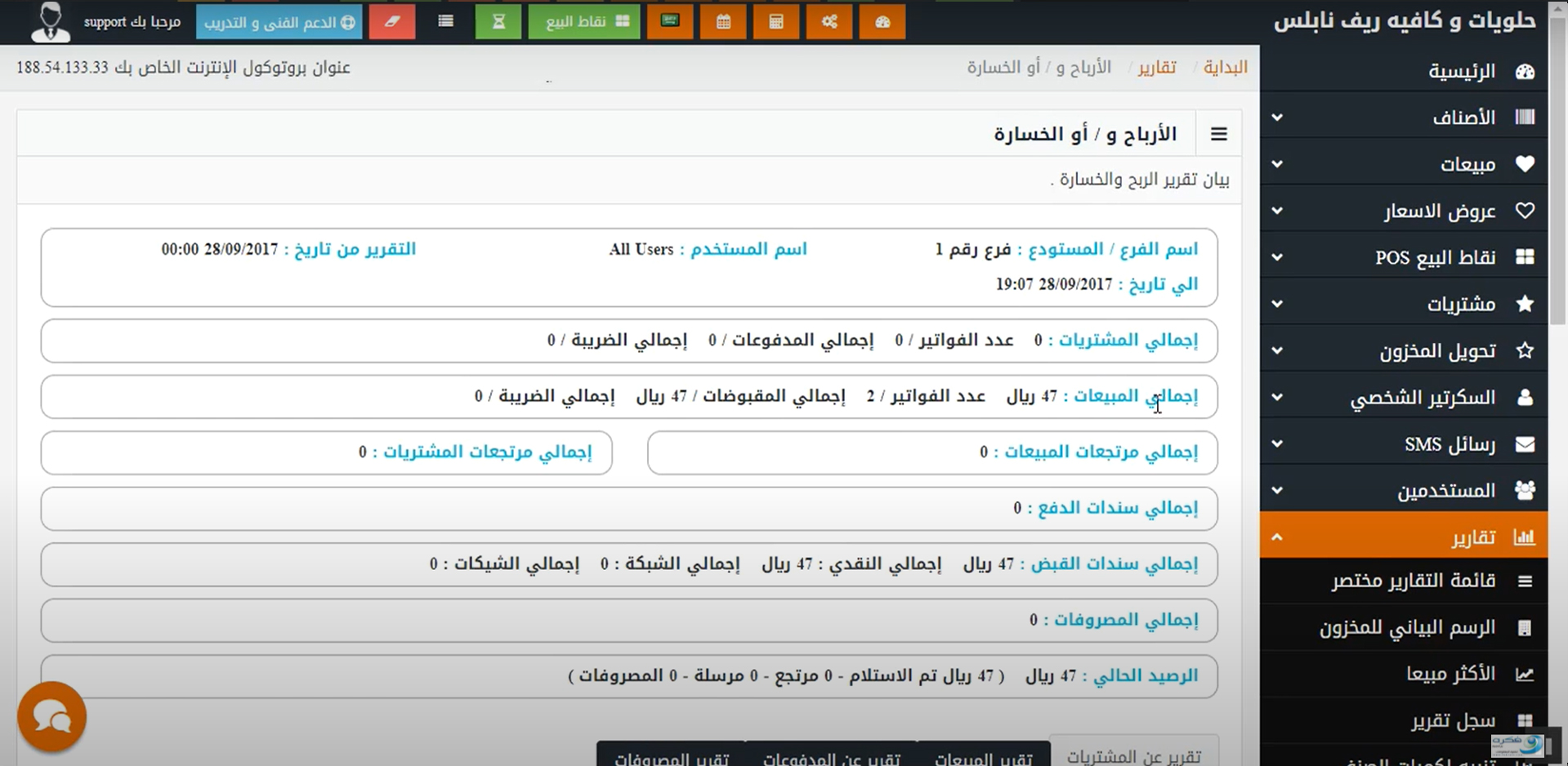The width and height of the screenshot is (1568, 766).
Task: Expand the مشتريات sidebar menu
Action: [1403, 305]
